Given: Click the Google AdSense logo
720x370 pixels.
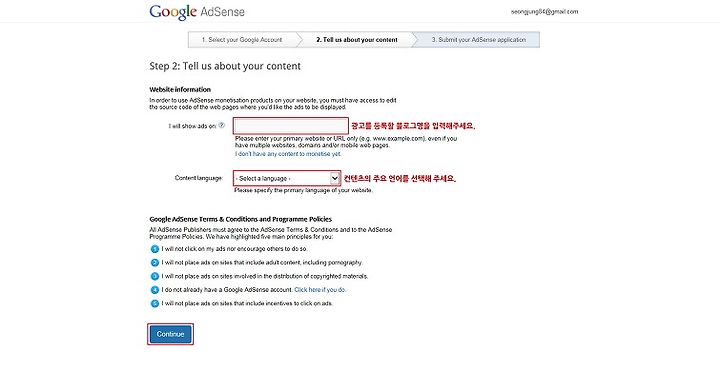Looking at the screenshot, I should pos(197,12).
